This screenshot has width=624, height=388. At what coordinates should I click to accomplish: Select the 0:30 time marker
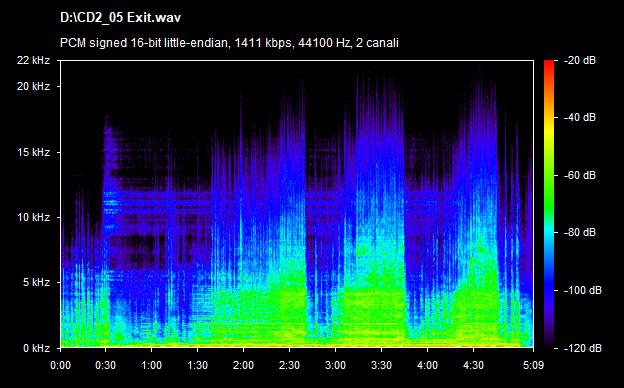pyautogui.click(x=105, y=365)
